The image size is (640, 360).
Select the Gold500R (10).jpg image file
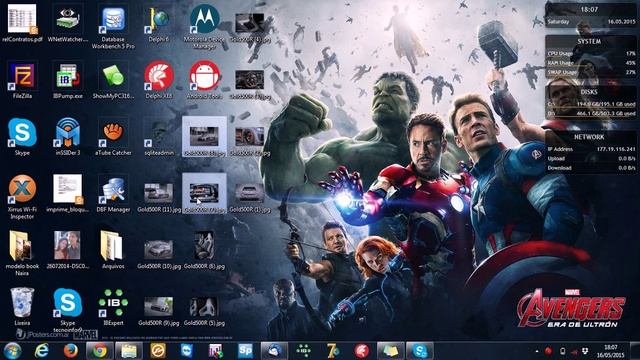[159, 254]
